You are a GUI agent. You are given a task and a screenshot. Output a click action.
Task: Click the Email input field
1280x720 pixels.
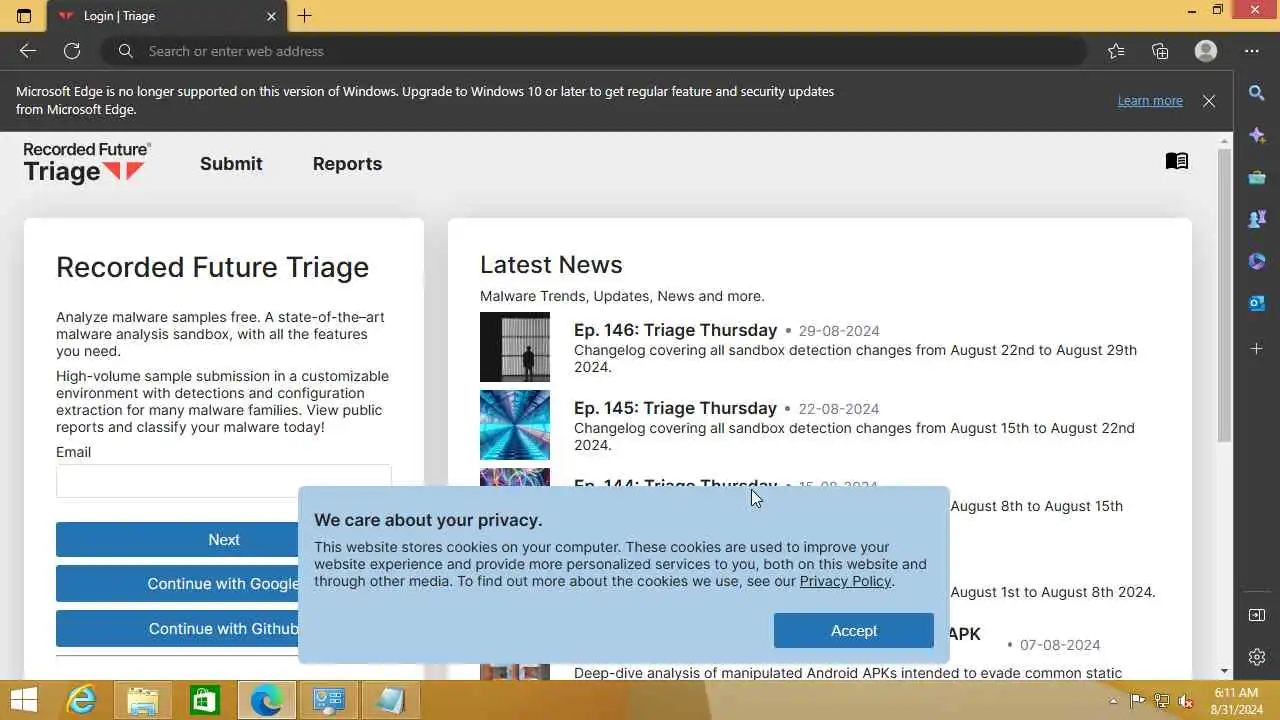point(224,481)
